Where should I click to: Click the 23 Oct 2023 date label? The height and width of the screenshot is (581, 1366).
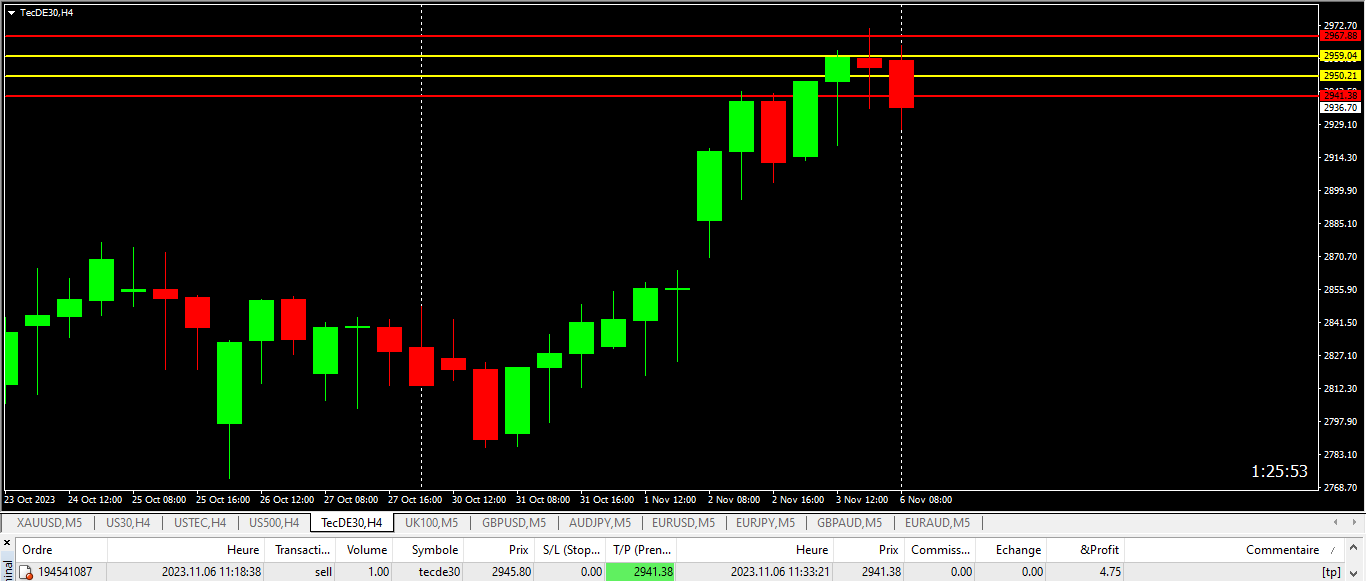click(29, 499)
